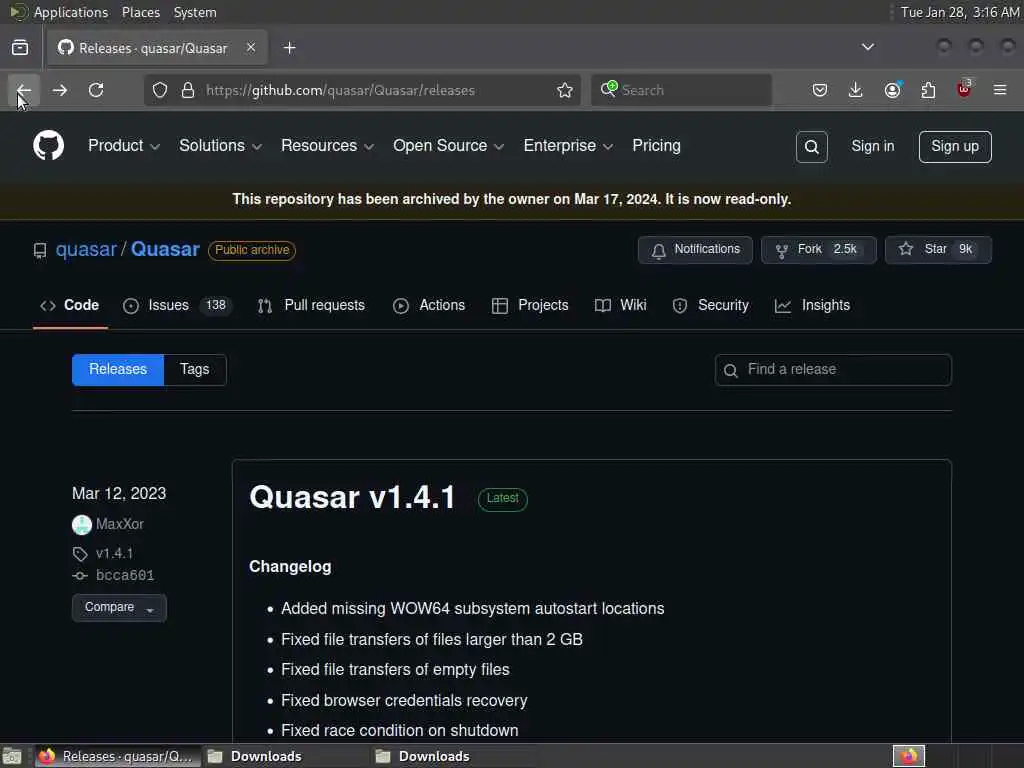
Task: Click the Sign up button
Action: 955,146
